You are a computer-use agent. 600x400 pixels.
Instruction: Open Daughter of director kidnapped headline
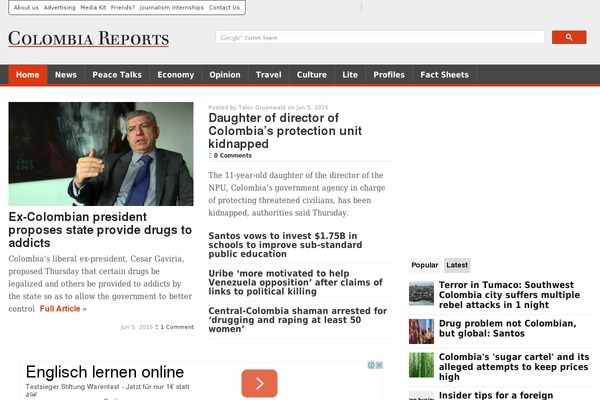(x=285, y=131)
